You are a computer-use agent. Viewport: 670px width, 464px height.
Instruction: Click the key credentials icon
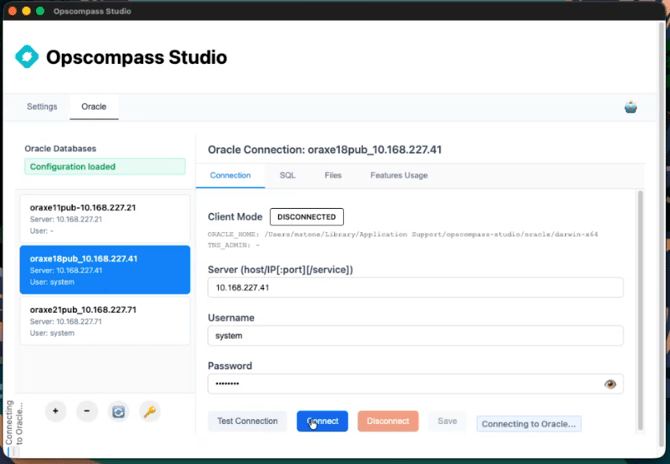point(150,411)
